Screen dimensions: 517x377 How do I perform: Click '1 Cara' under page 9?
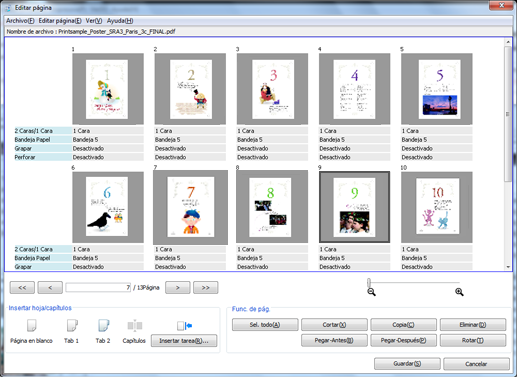click(x=354, y=249)
